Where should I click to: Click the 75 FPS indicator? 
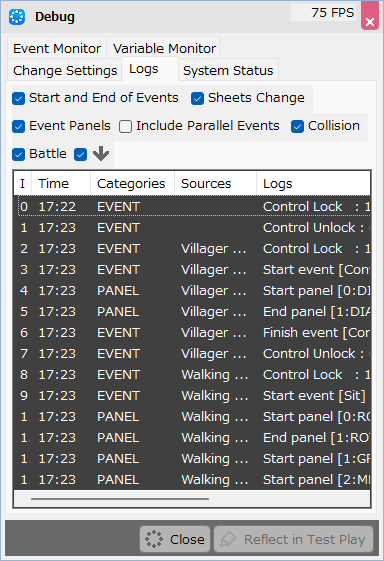click(323, 13)
